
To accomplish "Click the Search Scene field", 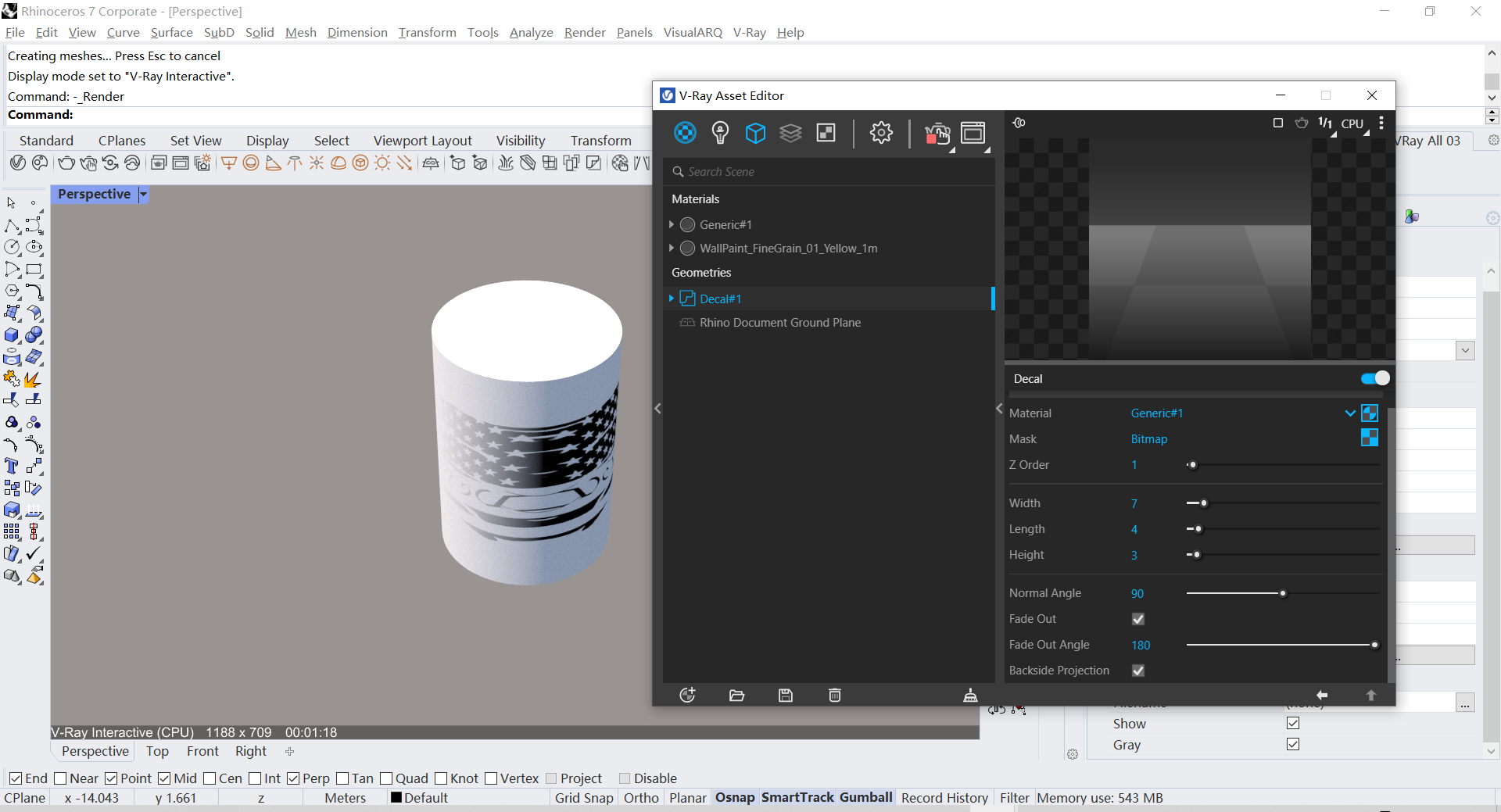I will pyautogui.click(x=829, y=172).
